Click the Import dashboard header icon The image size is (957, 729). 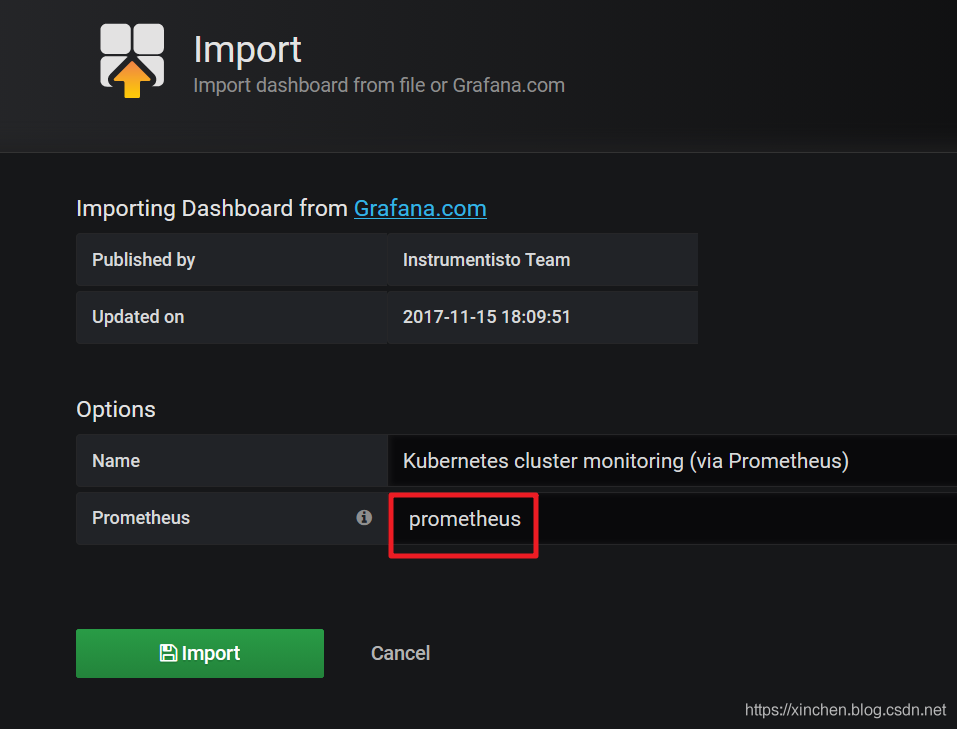click(132, 60)
